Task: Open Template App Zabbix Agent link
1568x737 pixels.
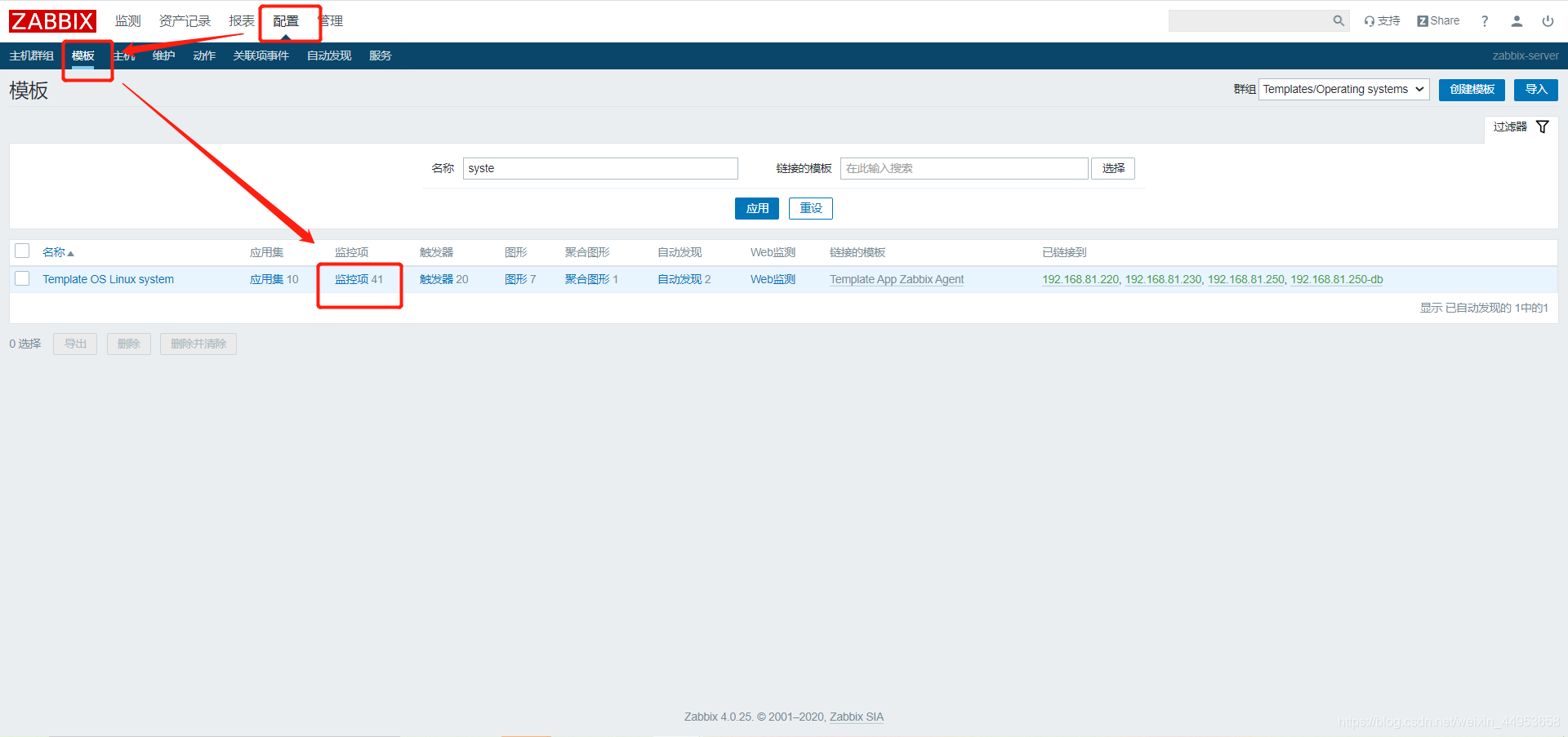Action: point(897,279)
